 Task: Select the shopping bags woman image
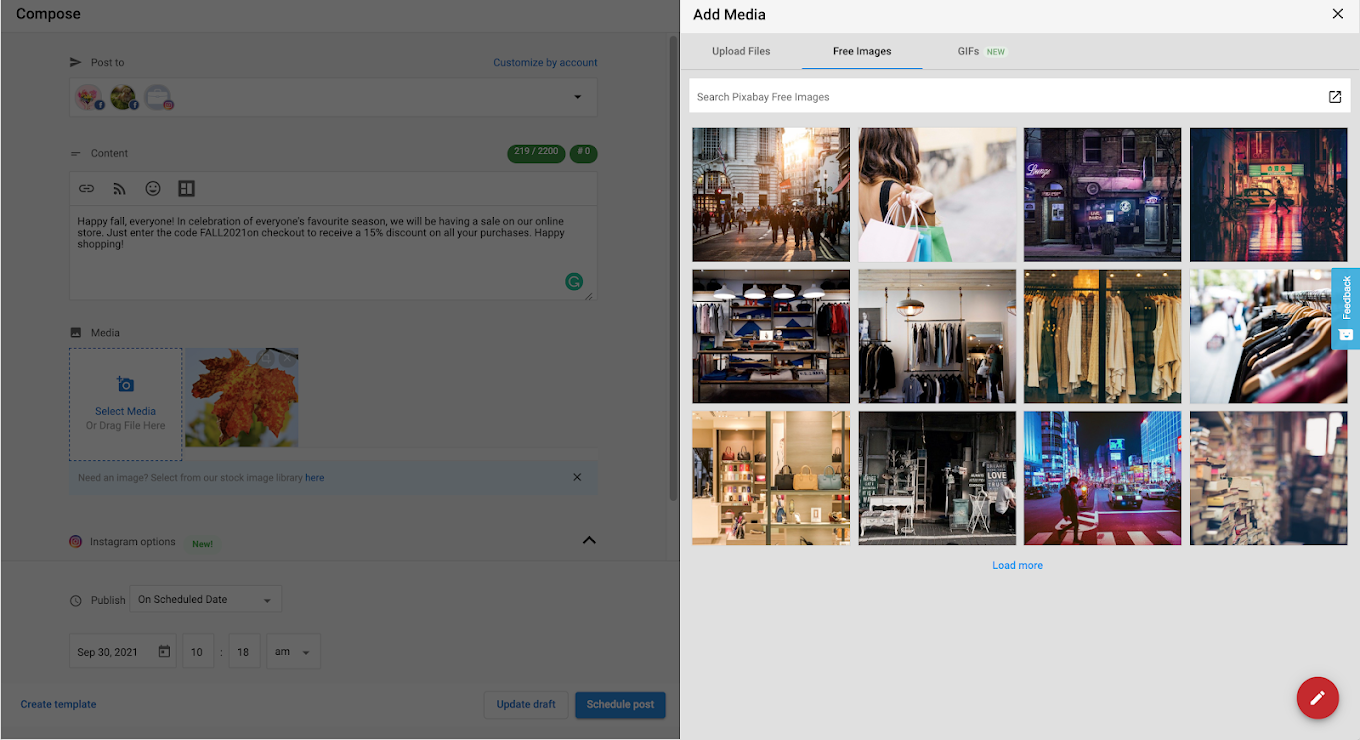pos(937,194)
